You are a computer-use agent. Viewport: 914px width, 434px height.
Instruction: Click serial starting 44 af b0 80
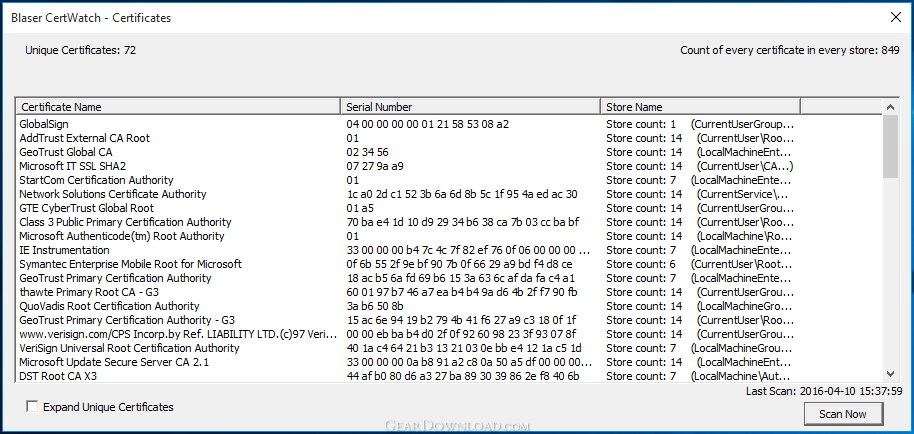tap(463, 376)
